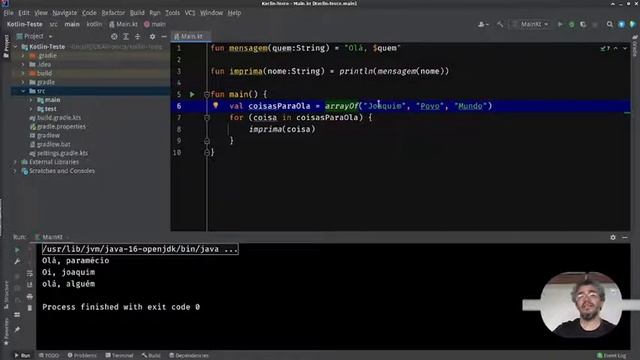The width and height of the screenshot is (640, 360).
Task: Open the MainKt run configuration dropdown
Action: [530, 24]
